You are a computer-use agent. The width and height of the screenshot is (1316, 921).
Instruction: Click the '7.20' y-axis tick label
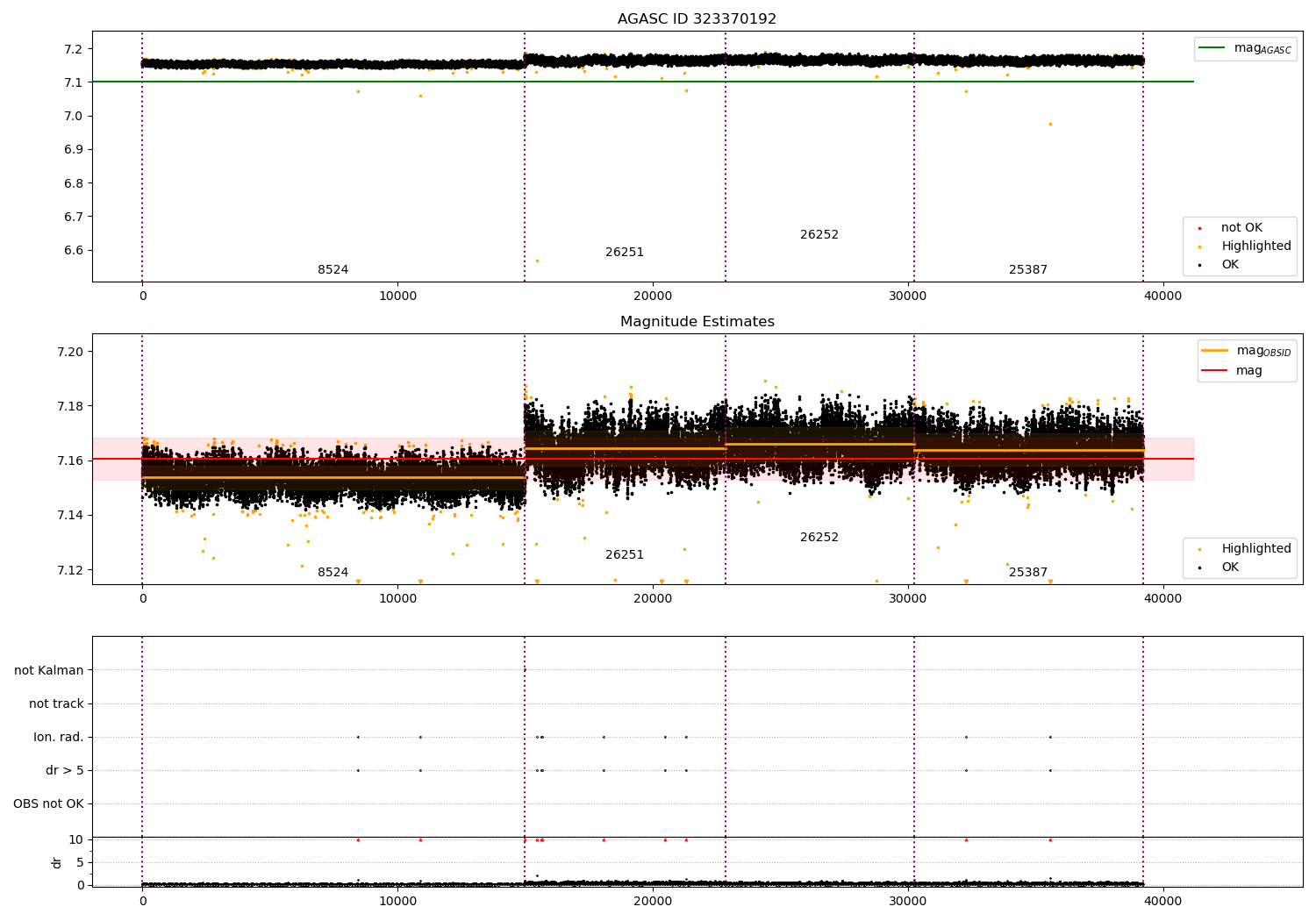click(x=71, y=352)
